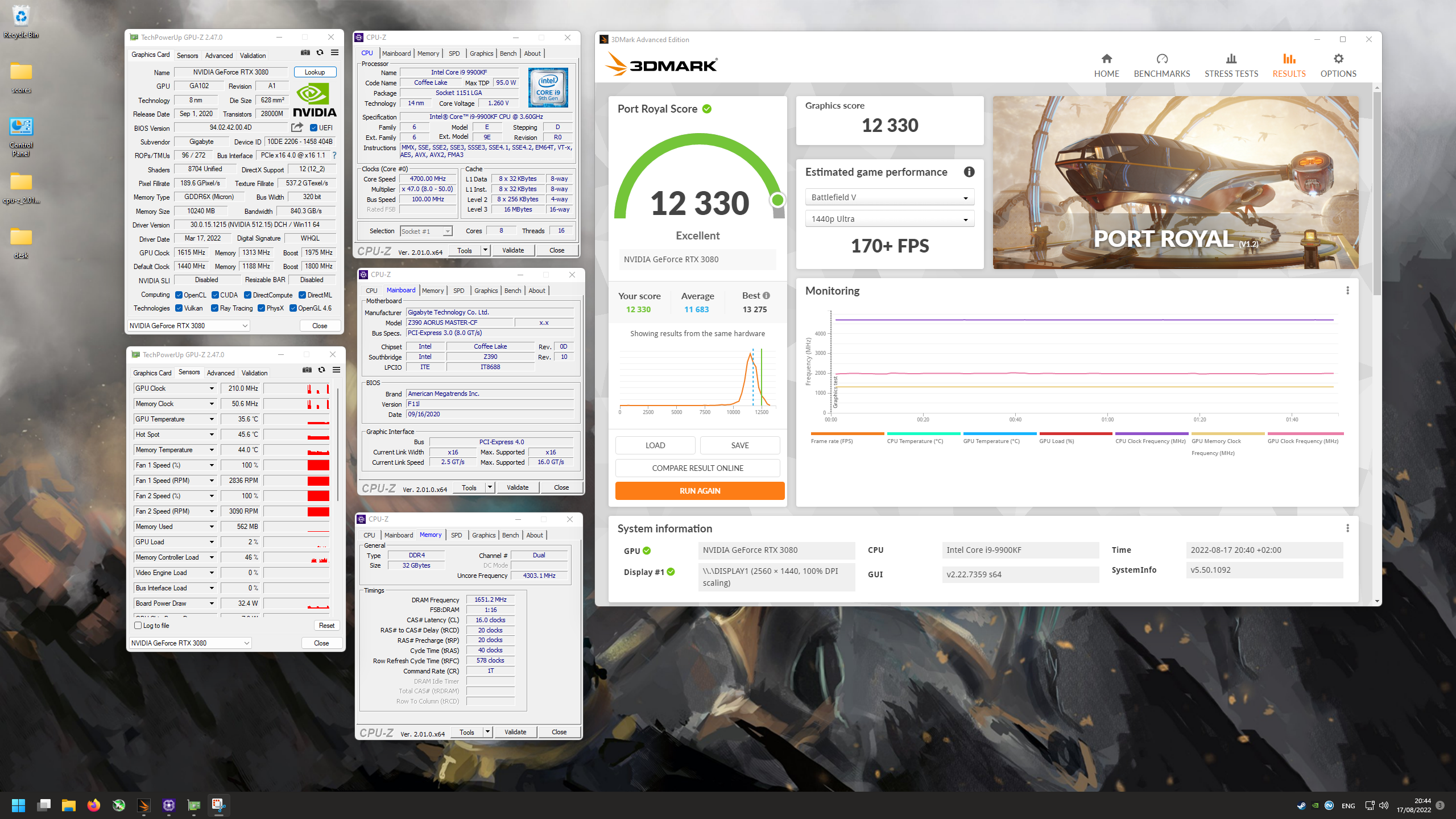Click the Estimated game performance info icon
Viewport: 1456px width, 819px height.
(969, 172)
